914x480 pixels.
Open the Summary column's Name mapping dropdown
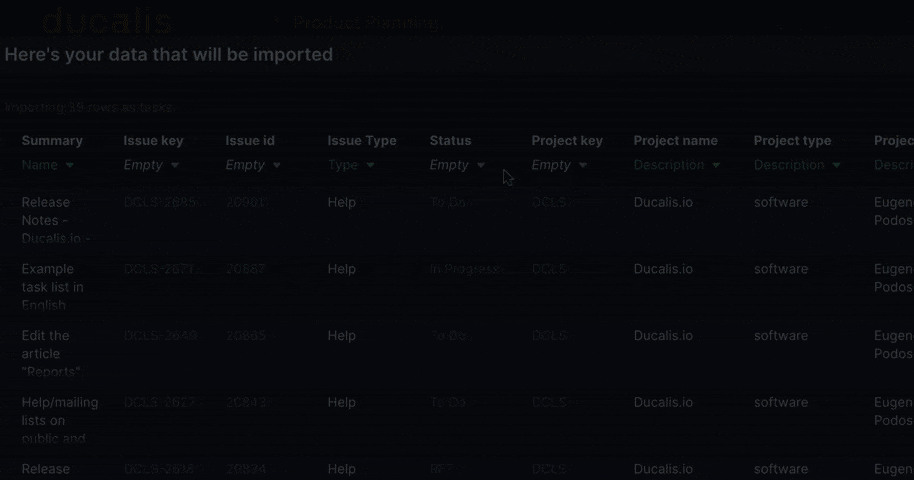coord(48,165)
